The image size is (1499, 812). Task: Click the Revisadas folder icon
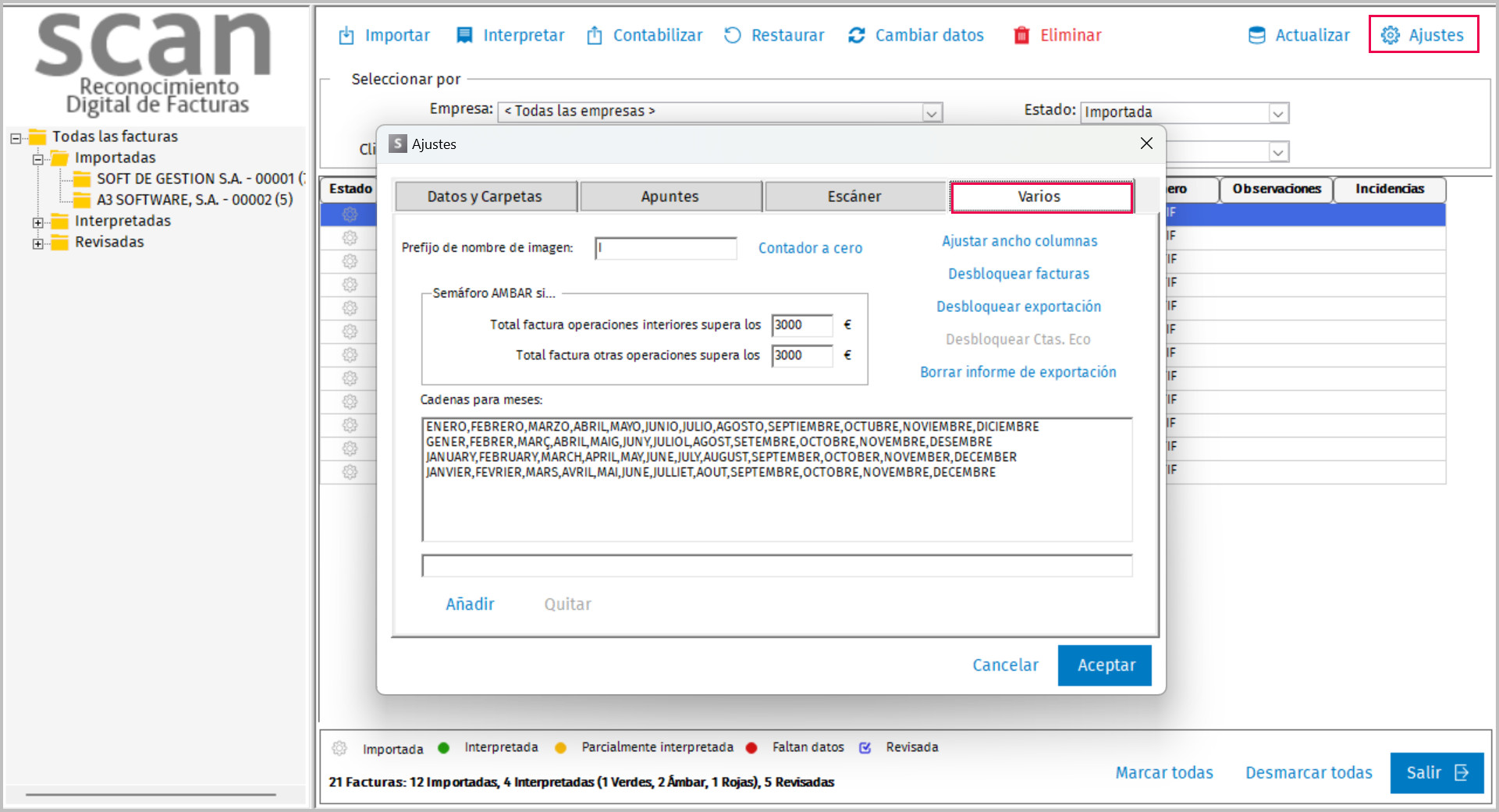pos(60,242)
